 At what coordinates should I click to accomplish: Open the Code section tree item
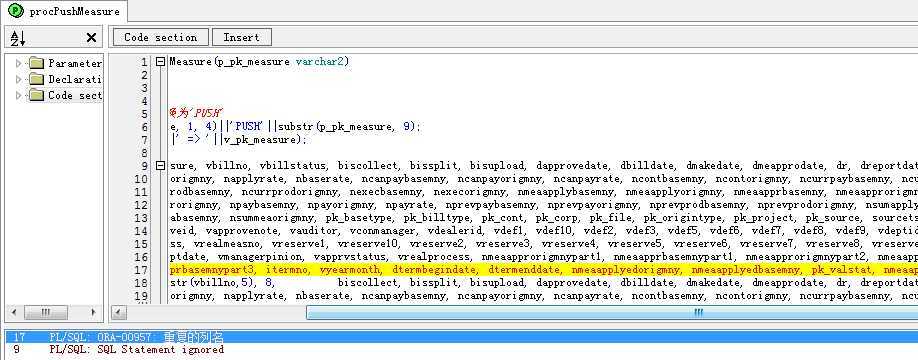pyautogui.click(x=75, y=95)
